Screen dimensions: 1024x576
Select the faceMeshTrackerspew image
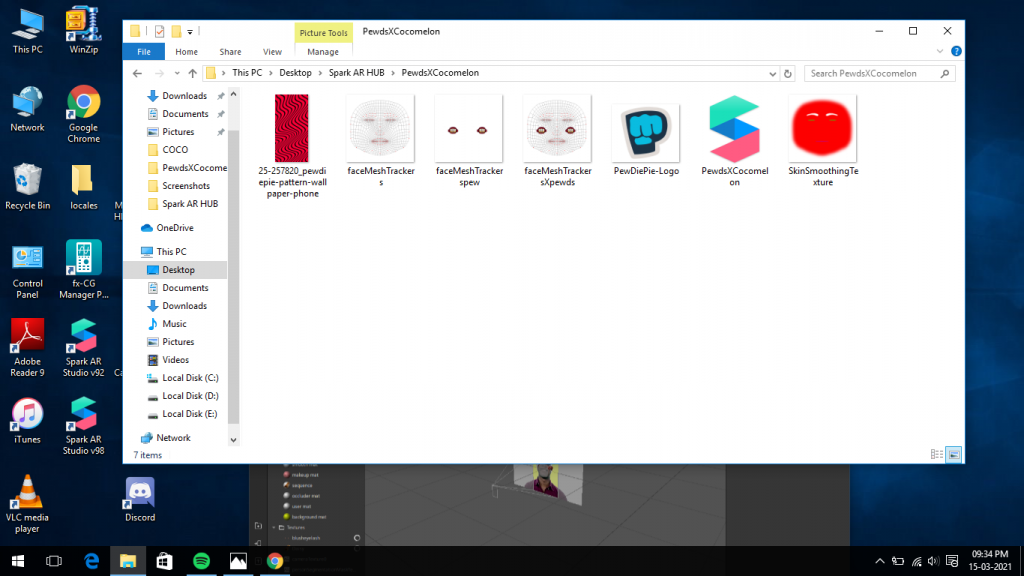point(469,141)
